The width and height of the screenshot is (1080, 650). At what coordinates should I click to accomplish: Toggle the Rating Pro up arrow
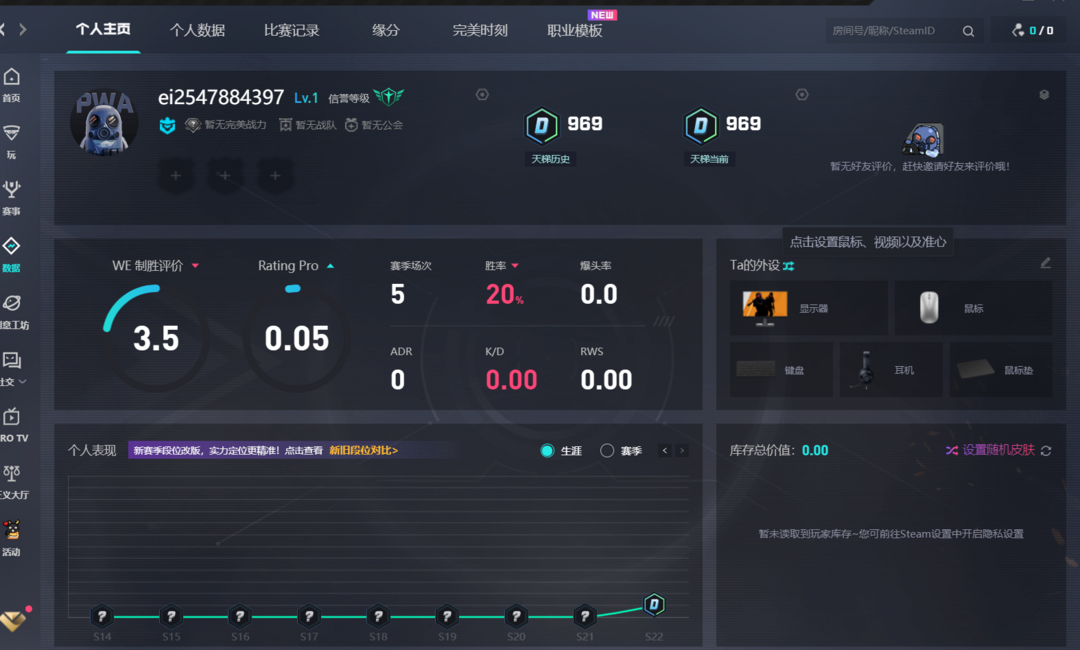click(331, 266)
